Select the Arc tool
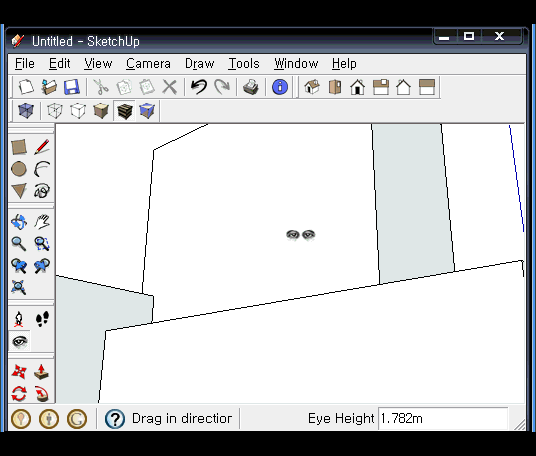The image size is (536, 456). pos(42,169)
